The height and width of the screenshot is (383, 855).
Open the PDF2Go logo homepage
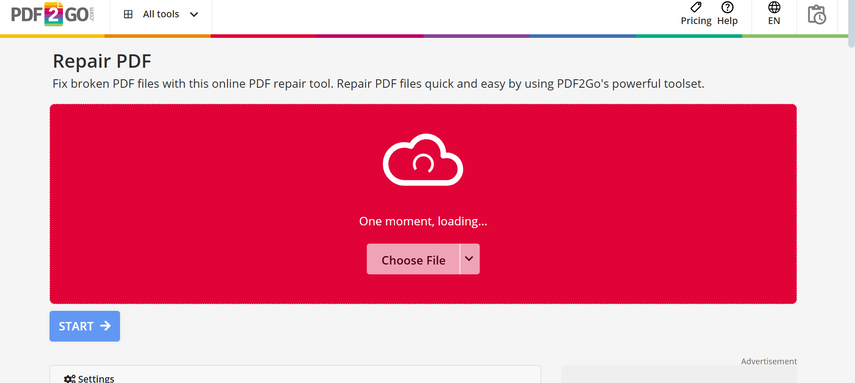click(53, 14)
